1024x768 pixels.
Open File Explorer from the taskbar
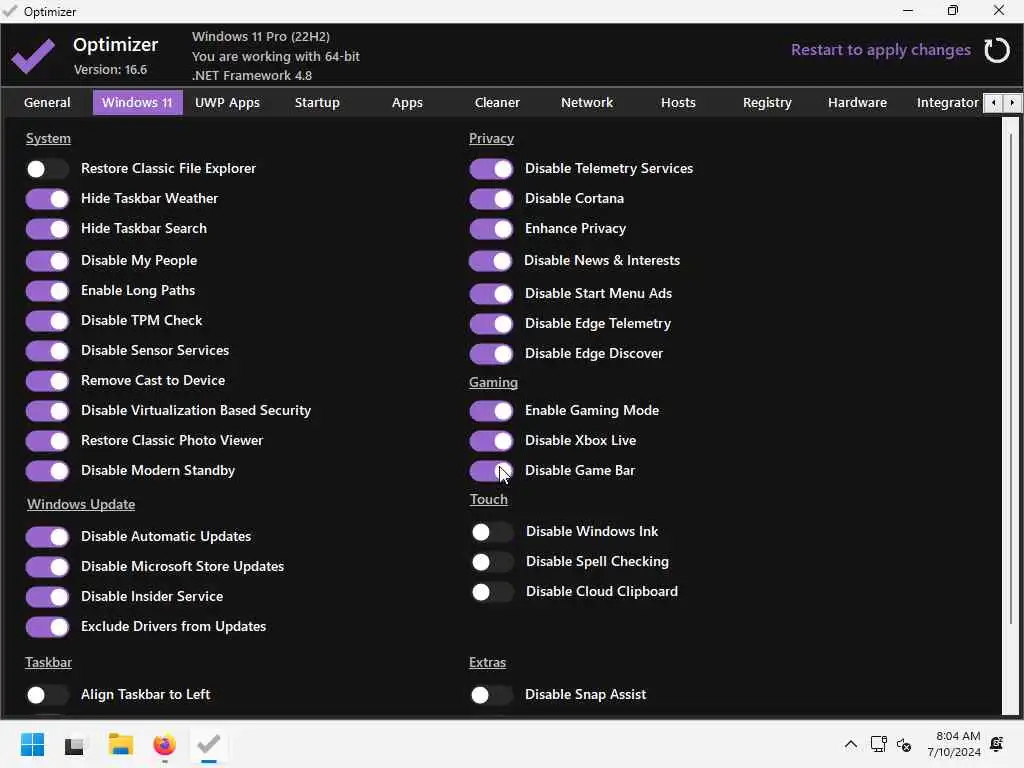point(121,744)
